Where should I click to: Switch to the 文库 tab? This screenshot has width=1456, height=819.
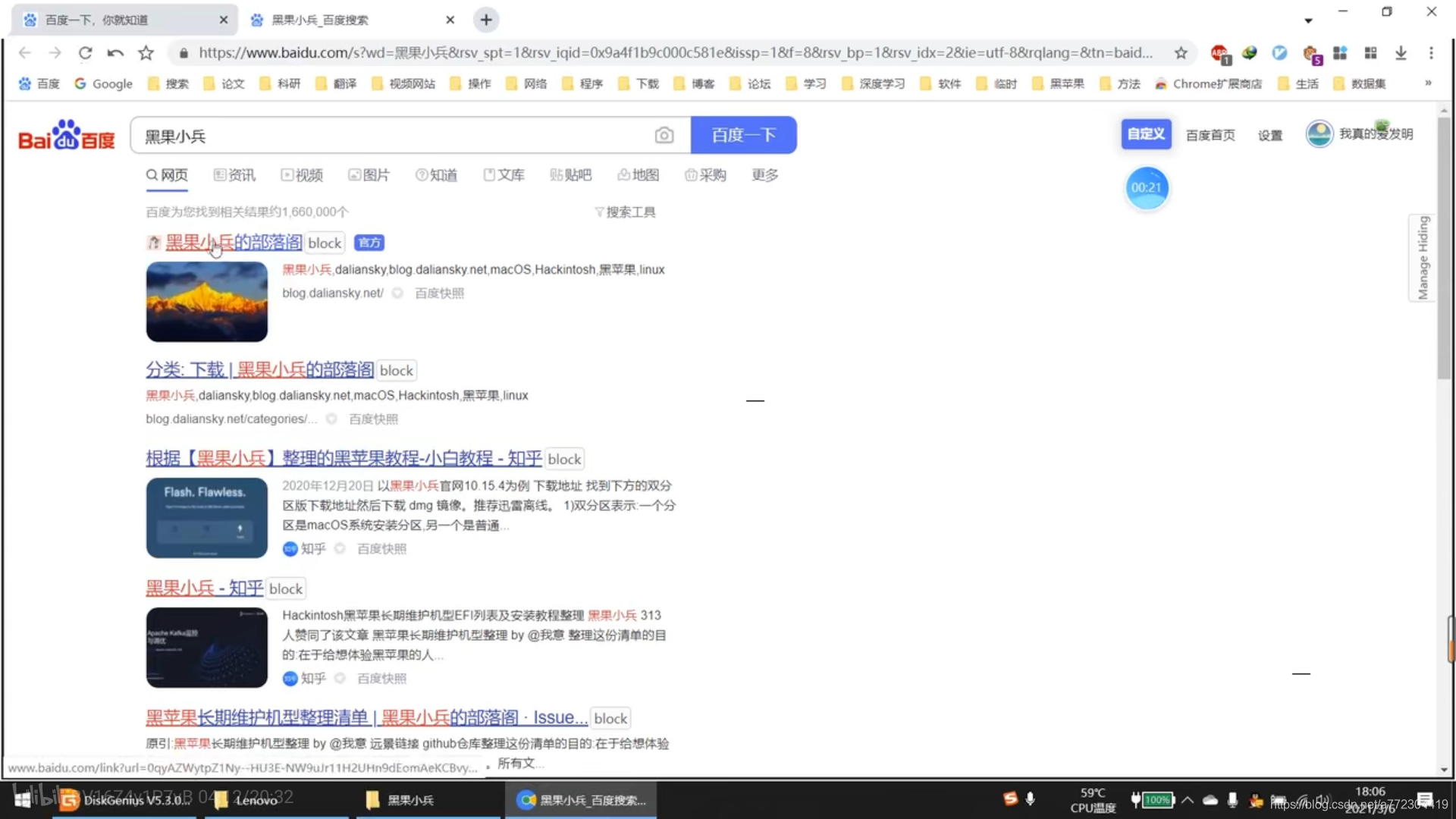504,175
